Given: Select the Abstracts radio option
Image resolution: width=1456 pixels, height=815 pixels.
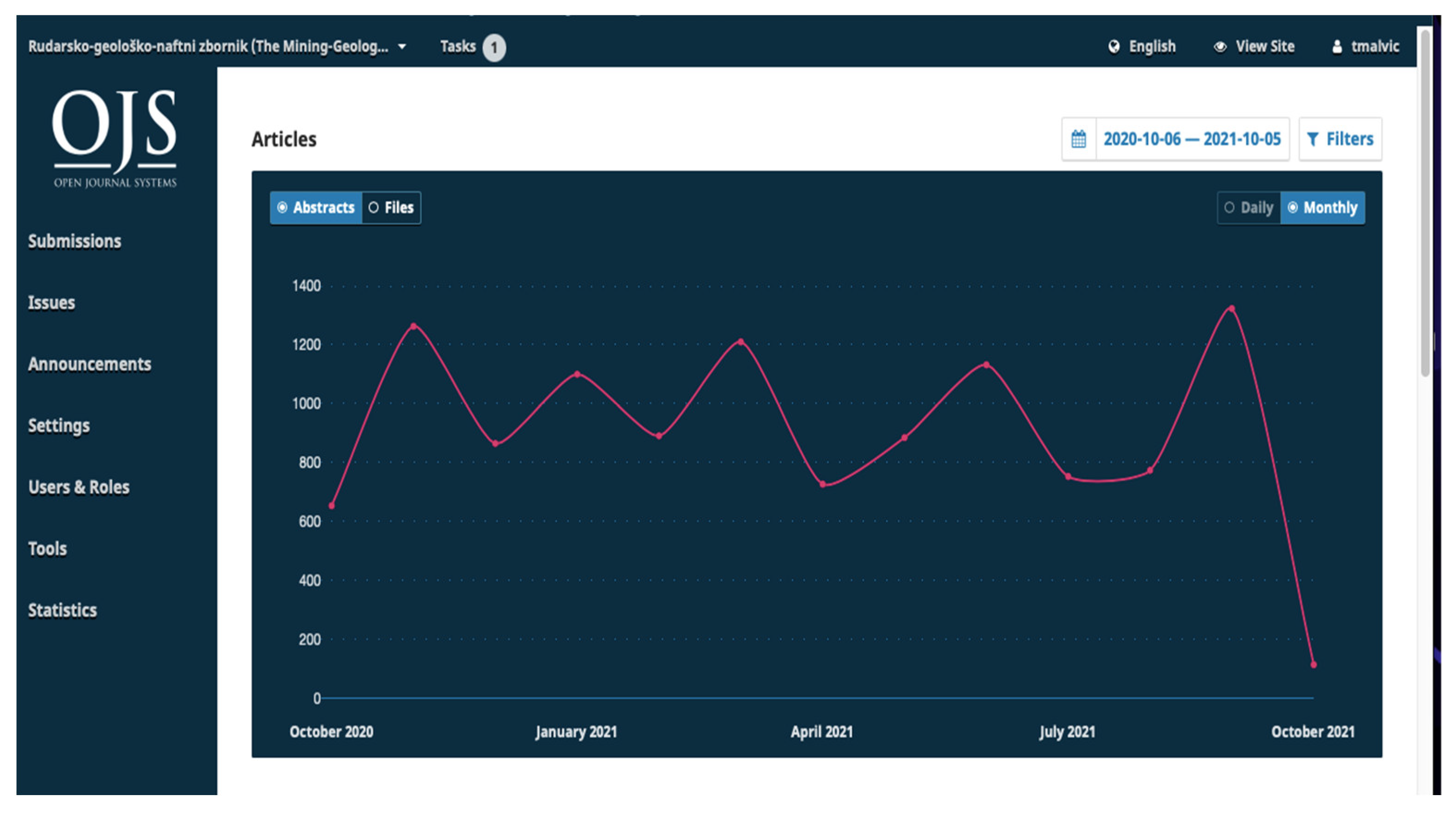Looking at the screenshot, I should pos(316,207).
